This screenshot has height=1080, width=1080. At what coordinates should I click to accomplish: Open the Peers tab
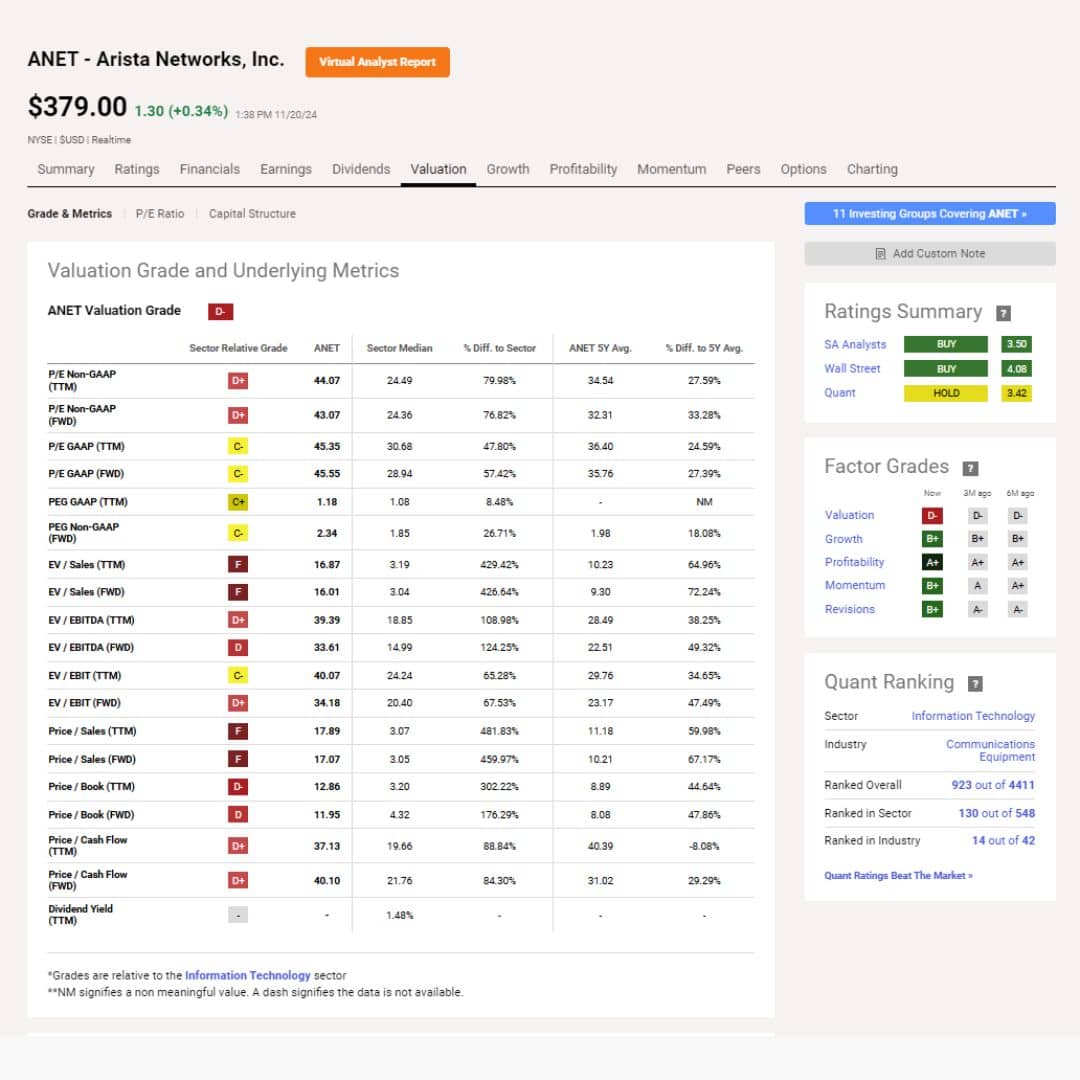(743, 169)
